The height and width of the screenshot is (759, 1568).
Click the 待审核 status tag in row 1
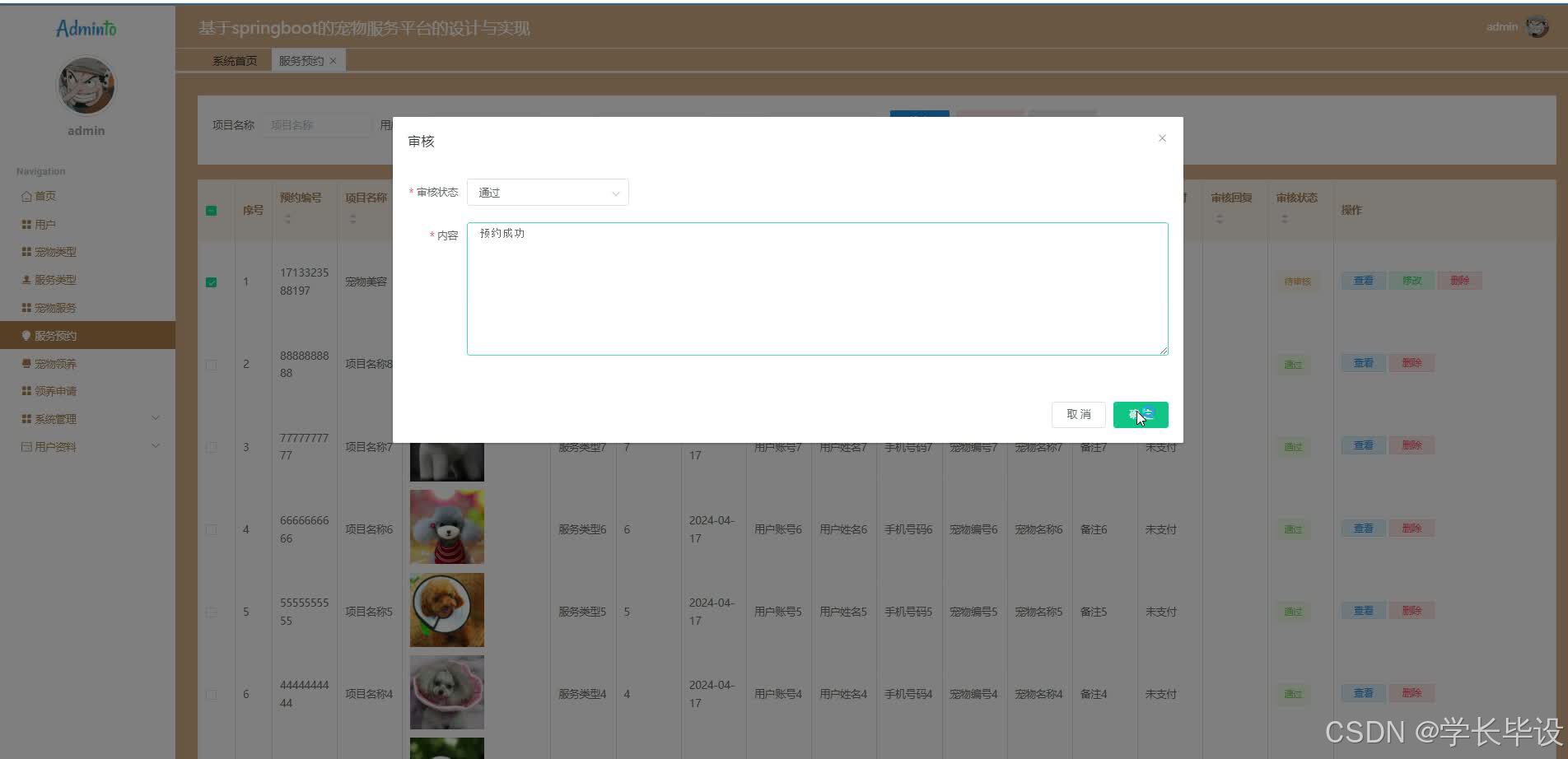tap(1297, 282)
